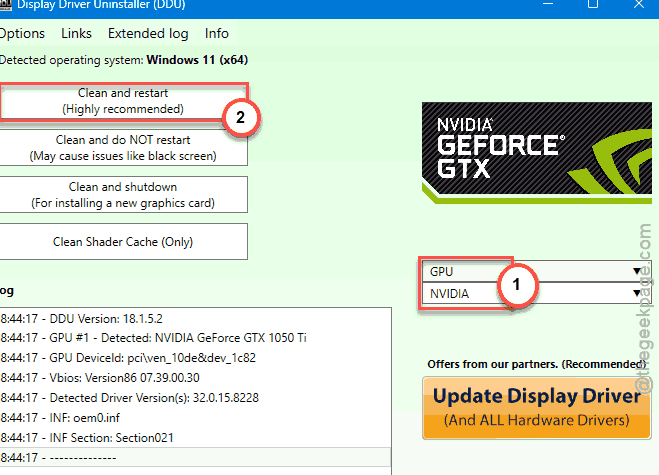Click the DDU app icon in title bar

(5, 5)
